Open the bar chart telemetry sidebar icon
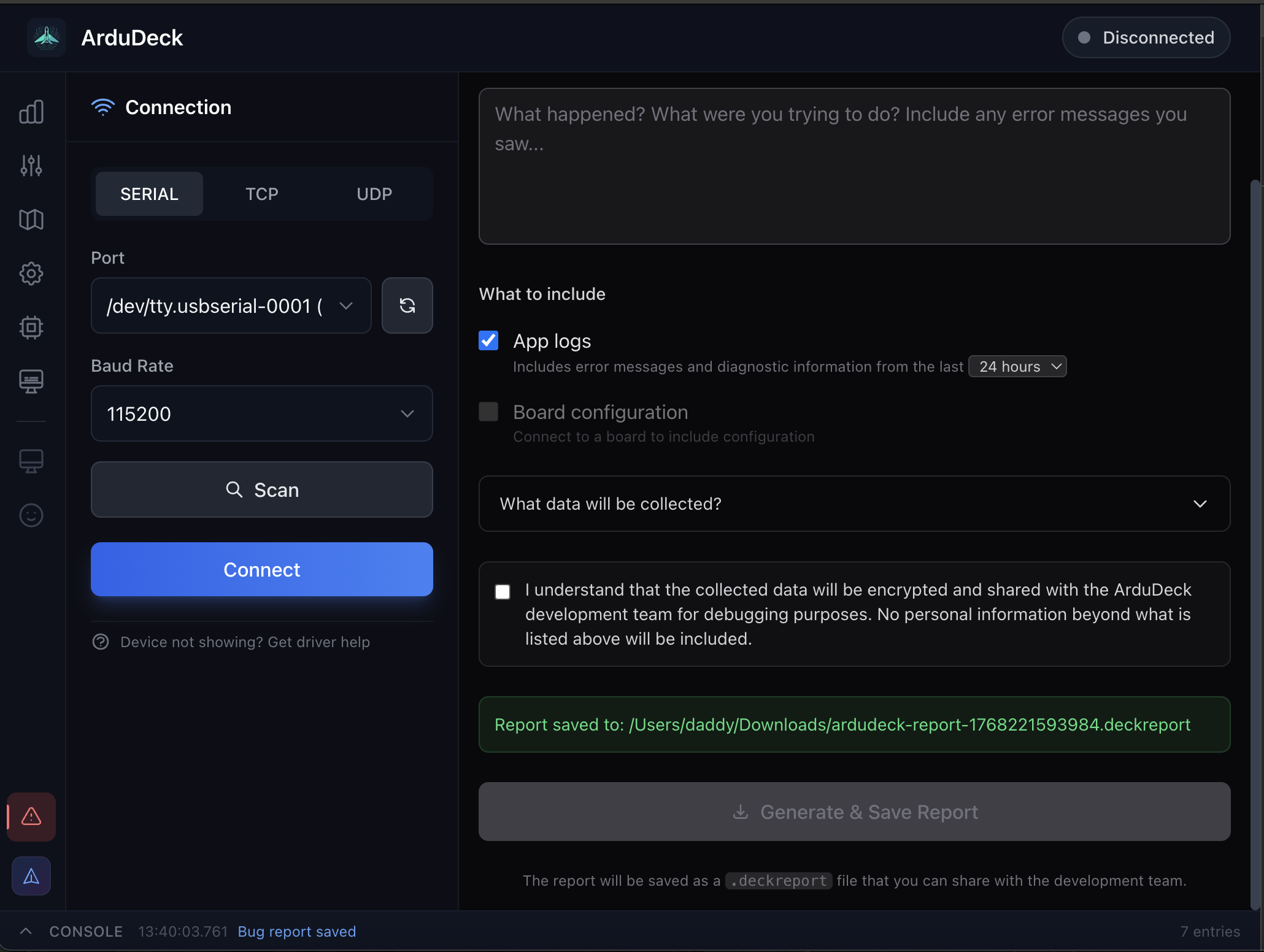The width and height of the screenshot is (1264, 952). (x=31, y=112)
